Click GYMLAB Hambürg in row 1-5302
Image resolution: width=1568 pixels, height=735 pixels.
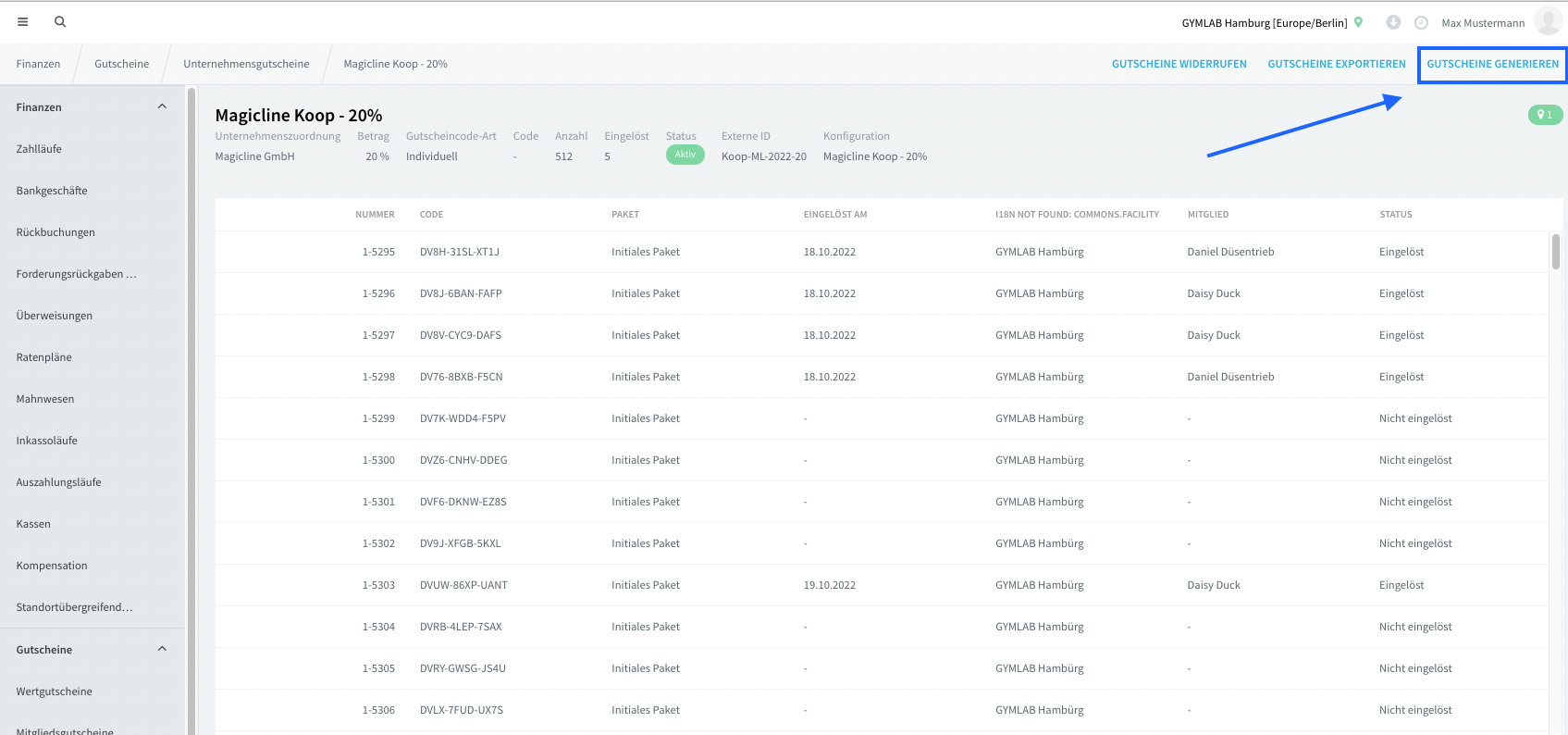(1040, 543)
